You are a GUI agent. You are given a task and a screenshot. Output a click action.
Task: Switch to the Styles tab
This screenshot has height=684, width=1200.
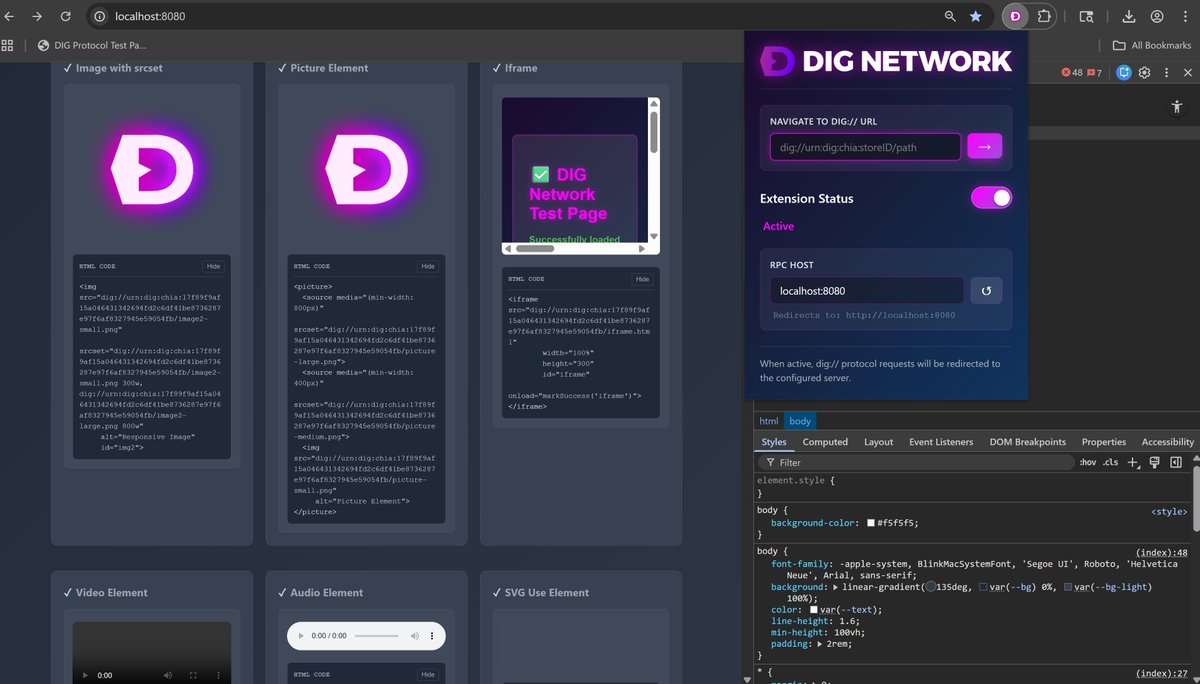tap(774, 441)
